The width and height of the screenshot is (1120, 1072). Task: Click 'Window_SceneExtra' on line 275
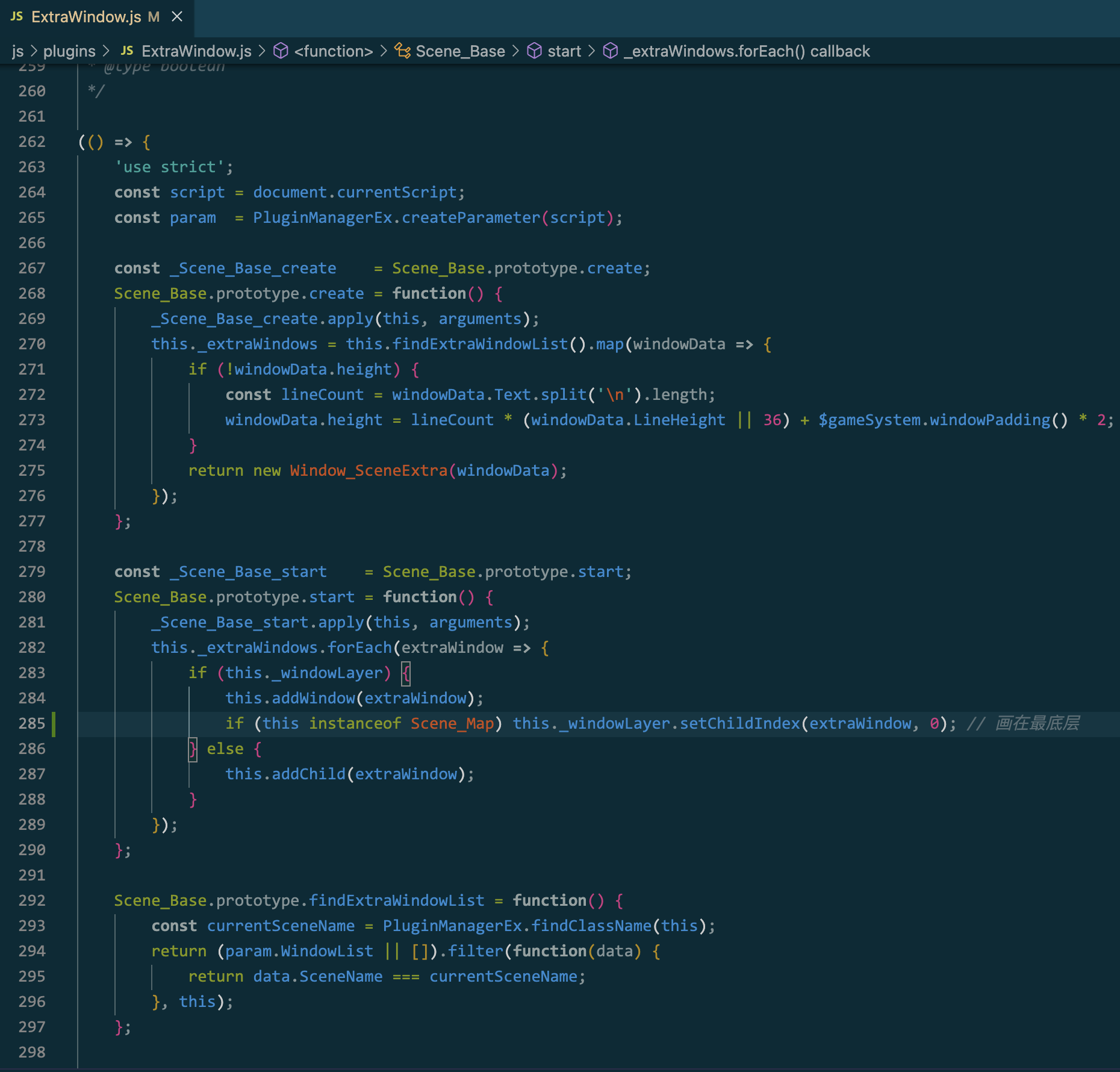[369, 470]
